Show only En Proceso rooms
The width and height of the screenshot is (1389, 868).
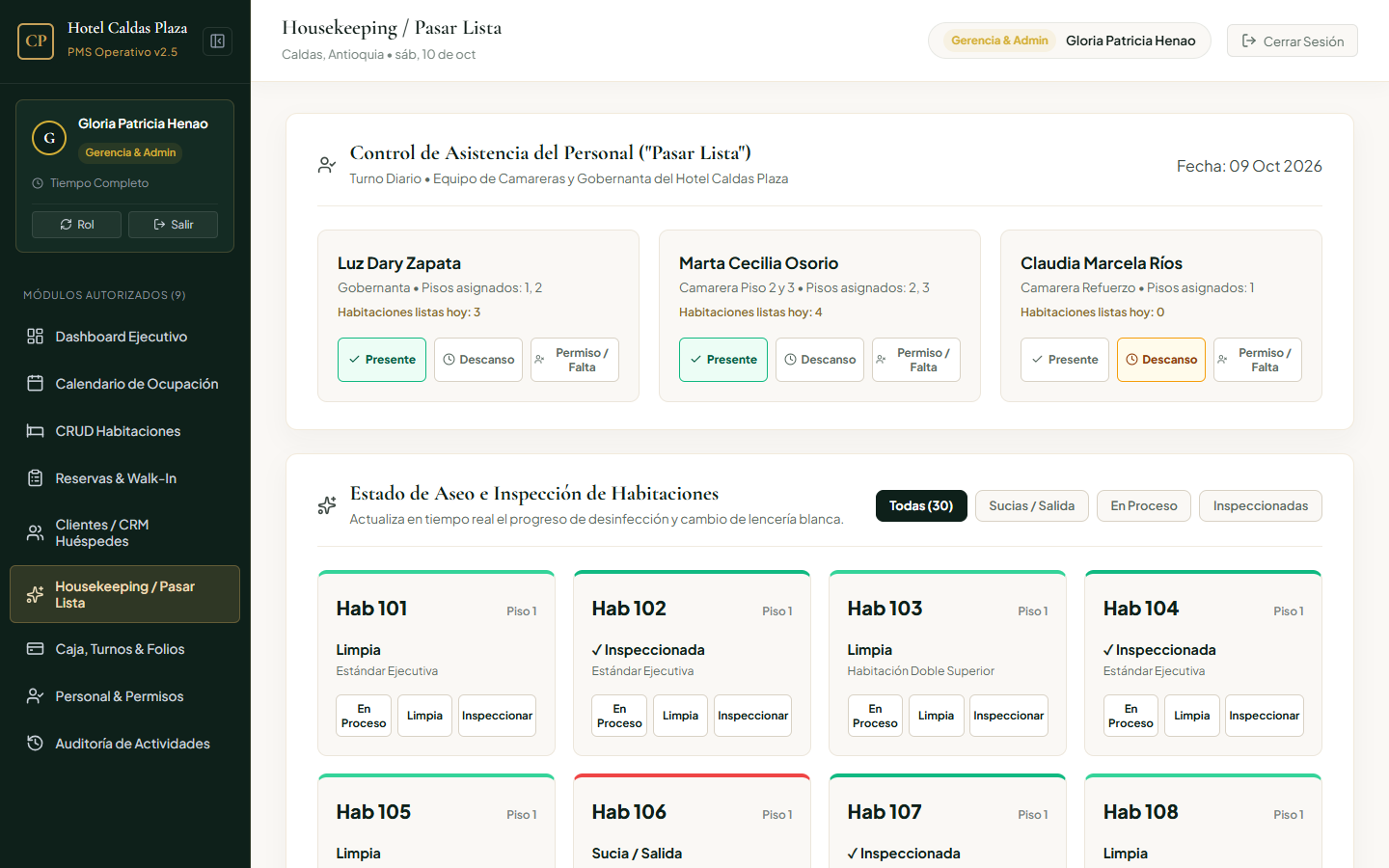[1144, 506]
